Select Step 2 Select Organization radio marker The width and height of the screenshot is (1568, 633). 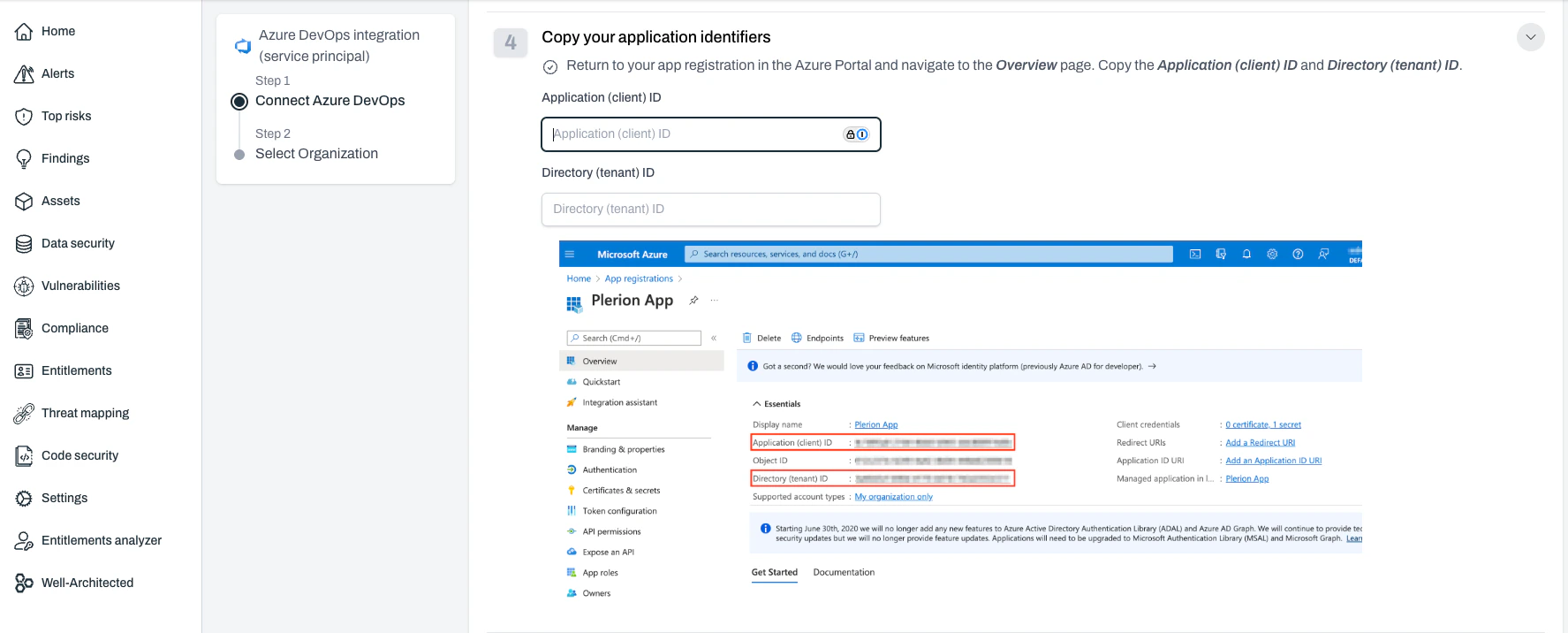tap(239, 152)
